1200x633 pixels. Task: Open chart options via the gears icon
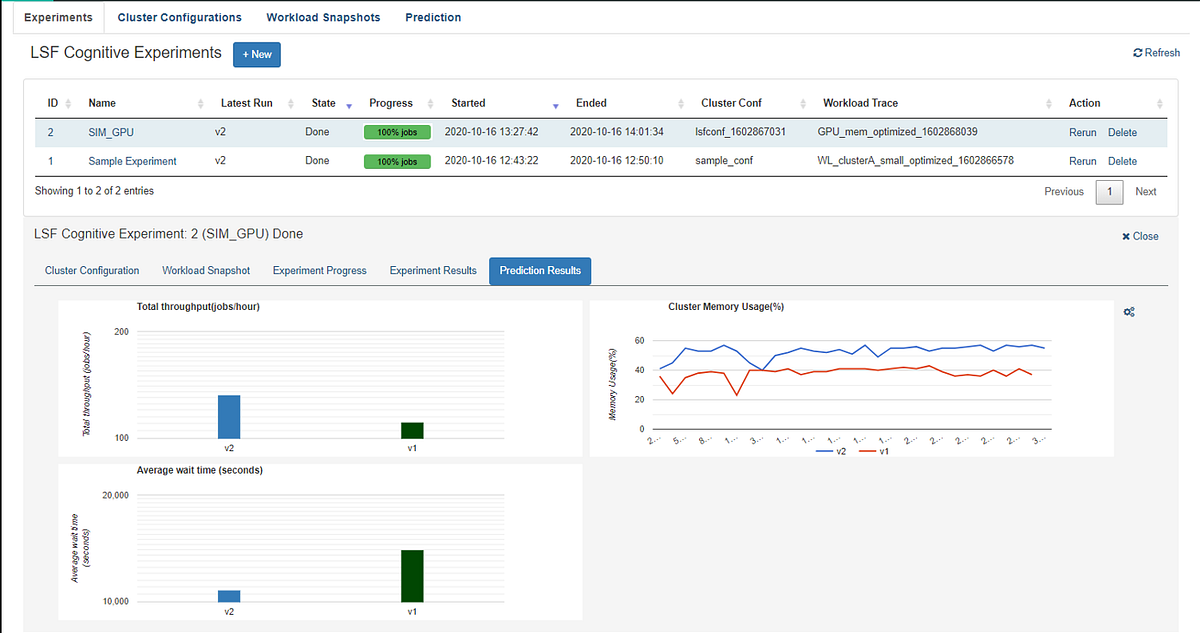pos(1129,312)
